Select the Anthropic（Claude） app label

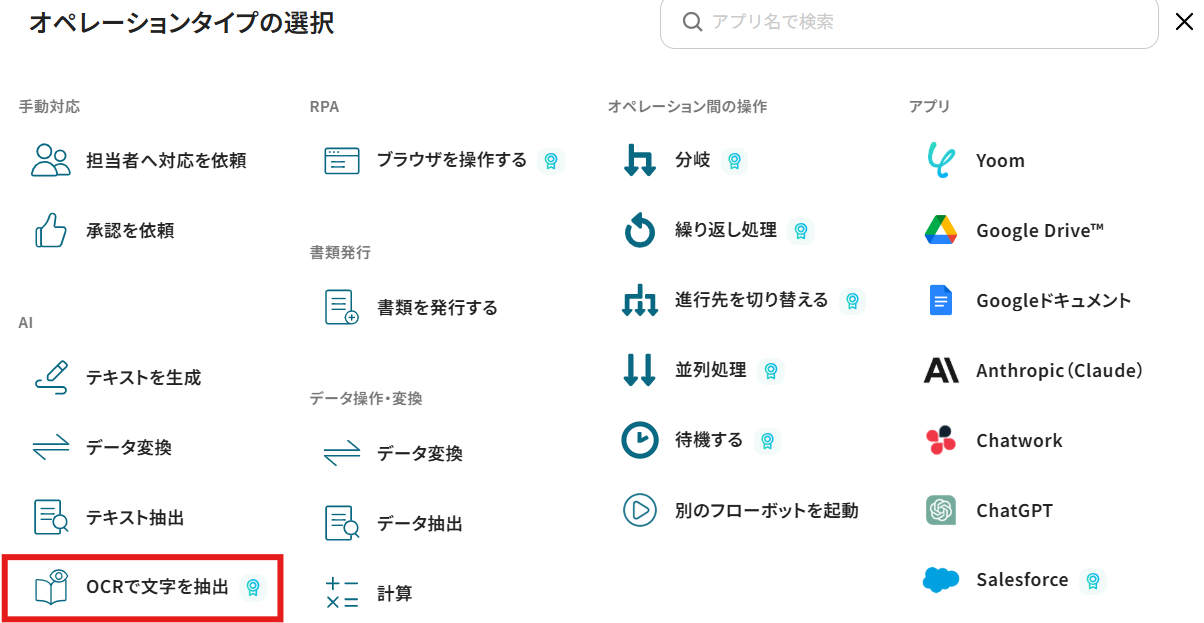[1059, 371]
